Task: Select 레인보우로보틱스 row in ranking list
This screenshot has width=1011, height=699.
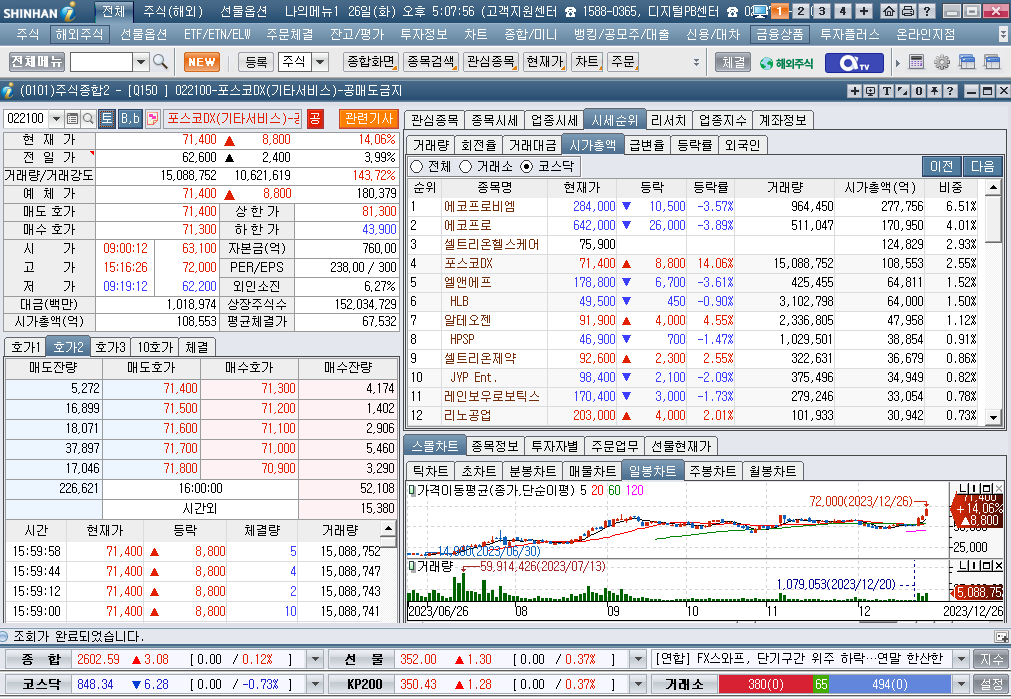Action: [x=693, y=397]
